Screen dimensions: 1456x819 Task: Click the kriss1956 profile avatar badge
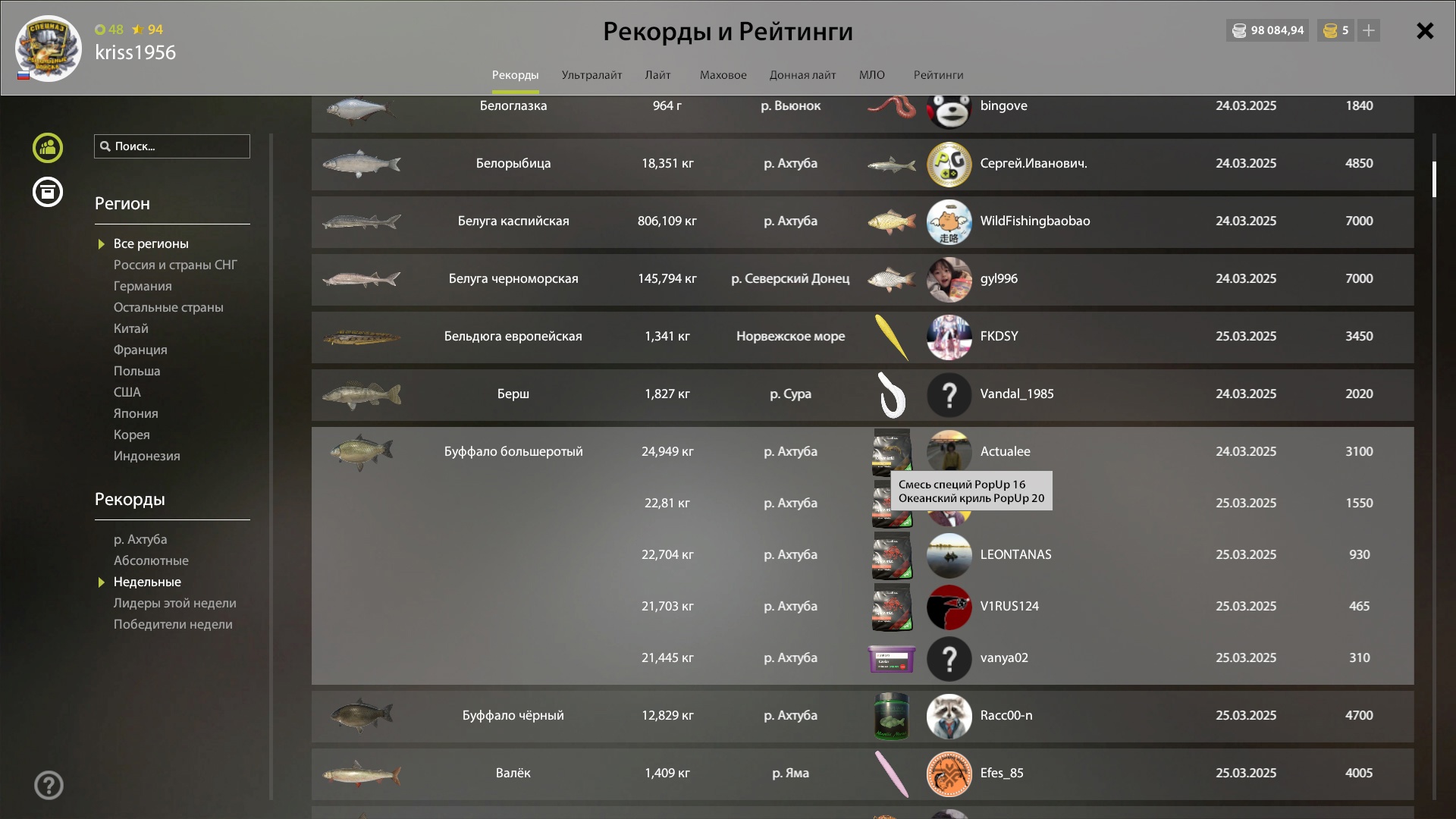49,49
